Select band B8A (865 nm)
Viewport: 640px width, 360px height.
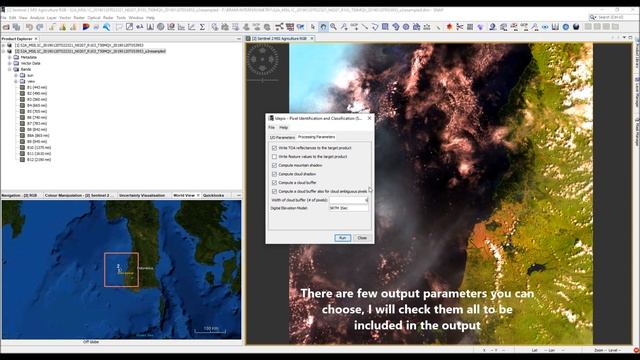click(x=38, y=136)
